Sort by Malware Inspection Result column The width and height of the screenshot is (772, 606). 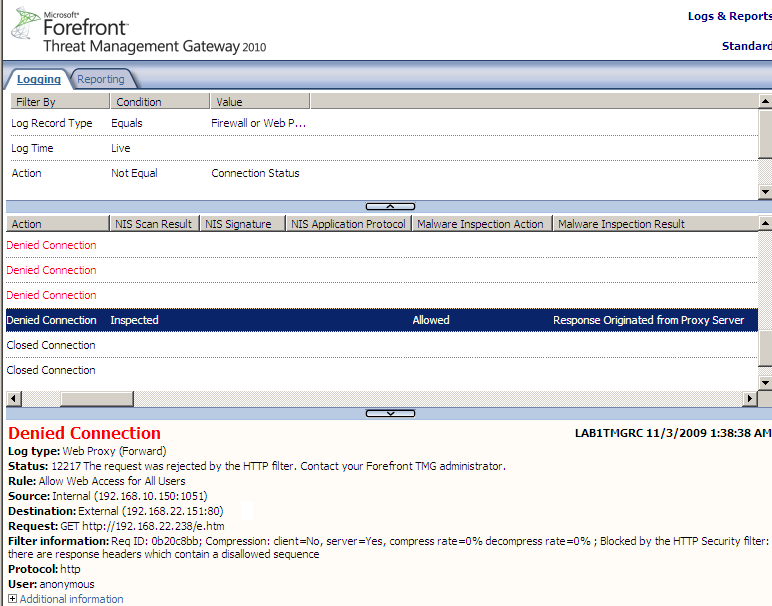click(655, 223)
